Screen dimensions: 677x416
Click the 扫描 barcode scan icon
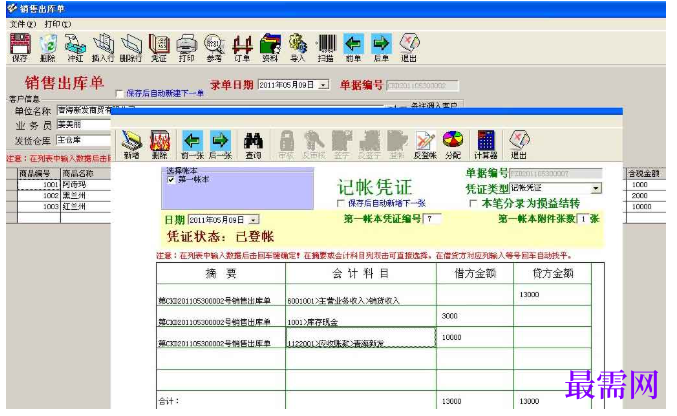(x=326, y=48)
